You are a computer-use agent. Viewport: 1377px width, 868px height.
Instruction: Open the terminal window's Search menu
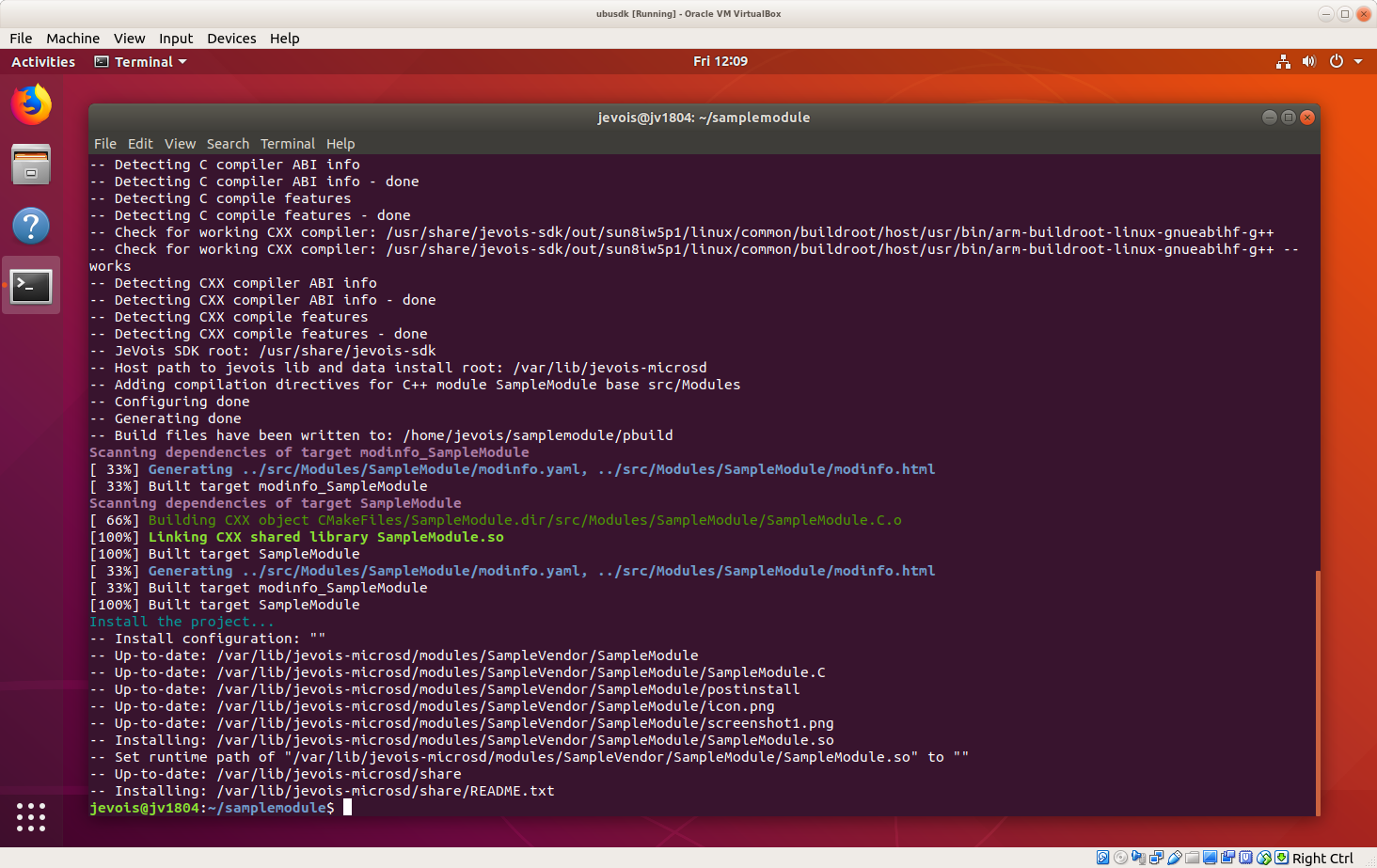[x=228, y=144]
